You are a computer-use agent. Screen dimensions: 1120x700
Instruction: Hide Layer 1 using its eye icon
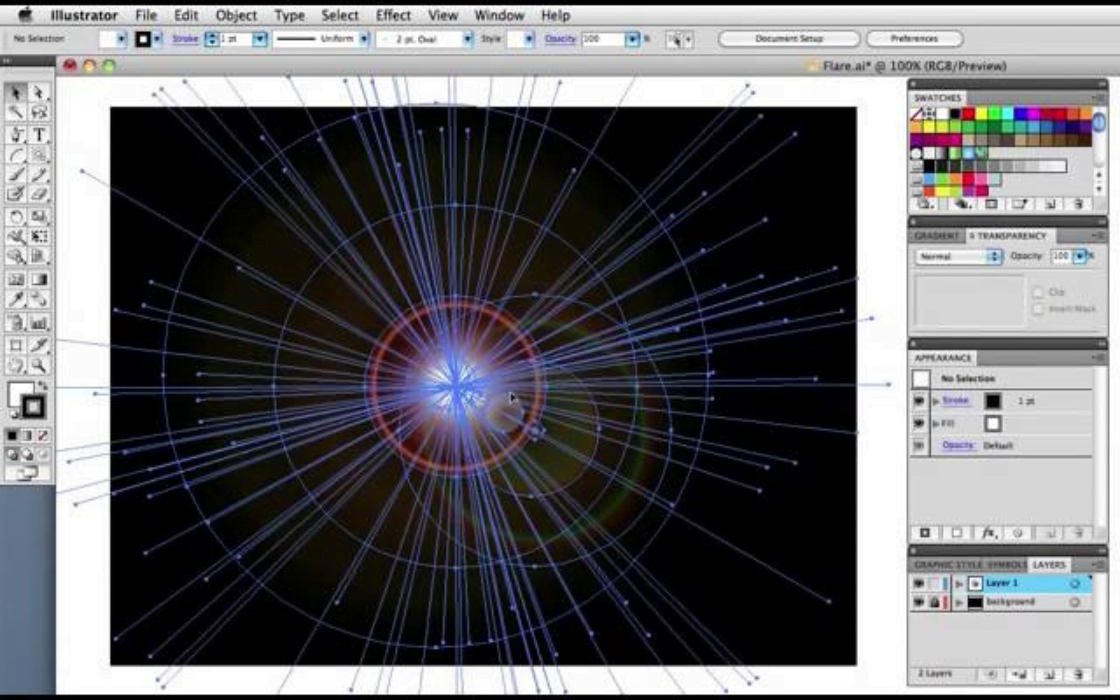918,583
